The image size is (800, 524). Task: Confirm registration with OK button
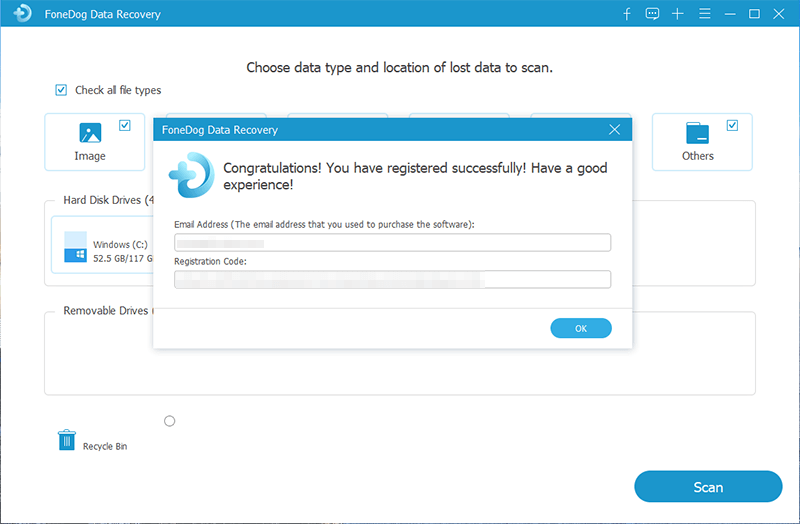(x=581, y=328)
